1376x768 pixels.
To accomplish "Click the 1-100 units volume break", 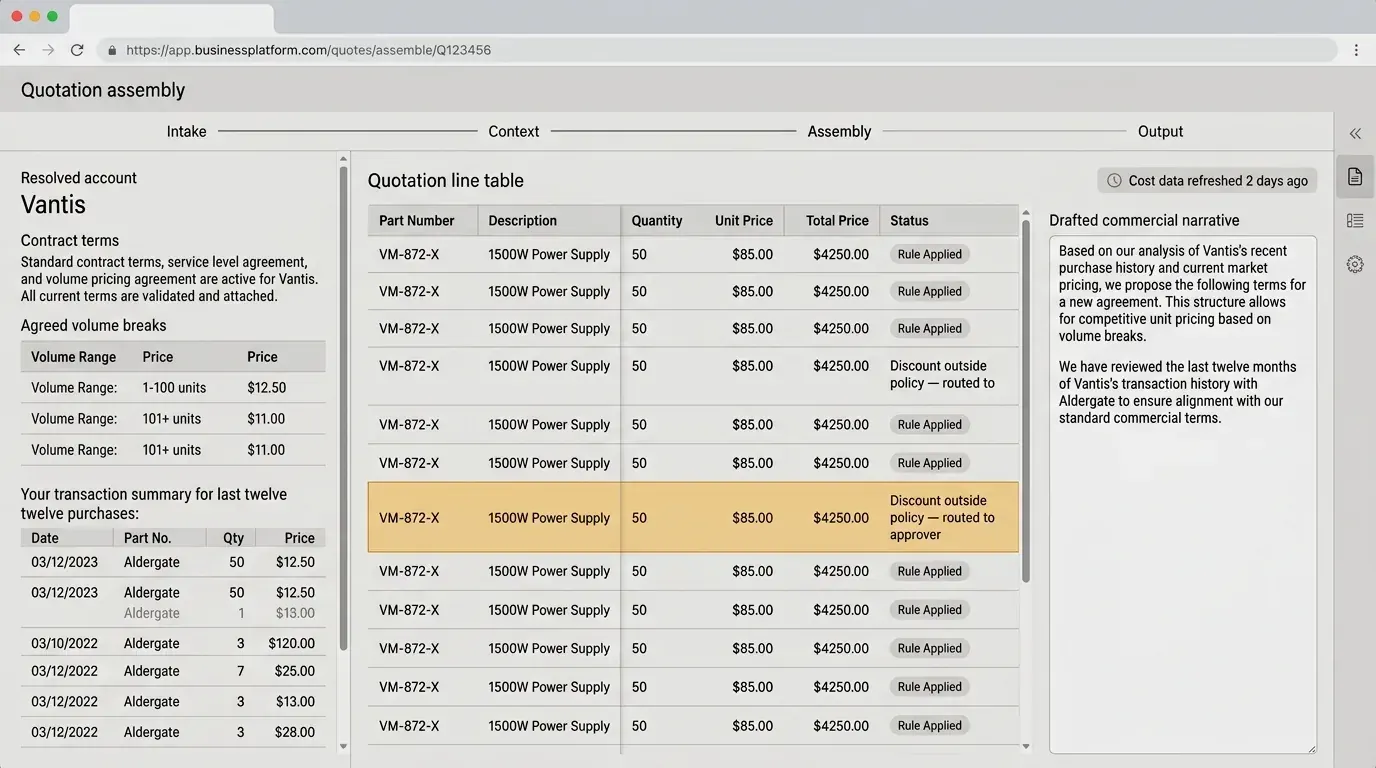I will 174,388.
